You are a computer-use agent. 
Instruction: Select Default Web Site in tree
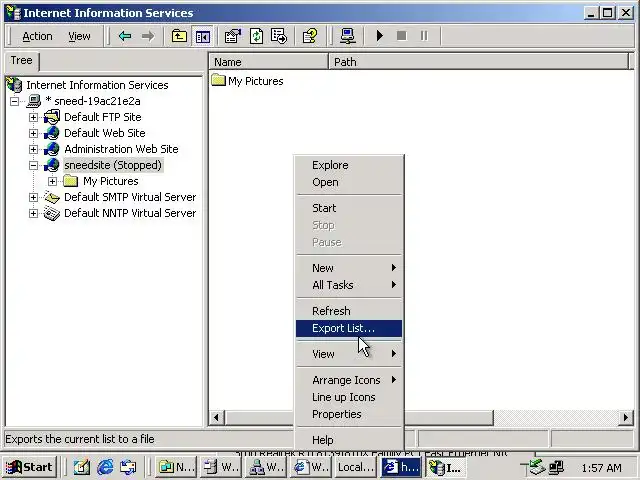coord(104,133)
